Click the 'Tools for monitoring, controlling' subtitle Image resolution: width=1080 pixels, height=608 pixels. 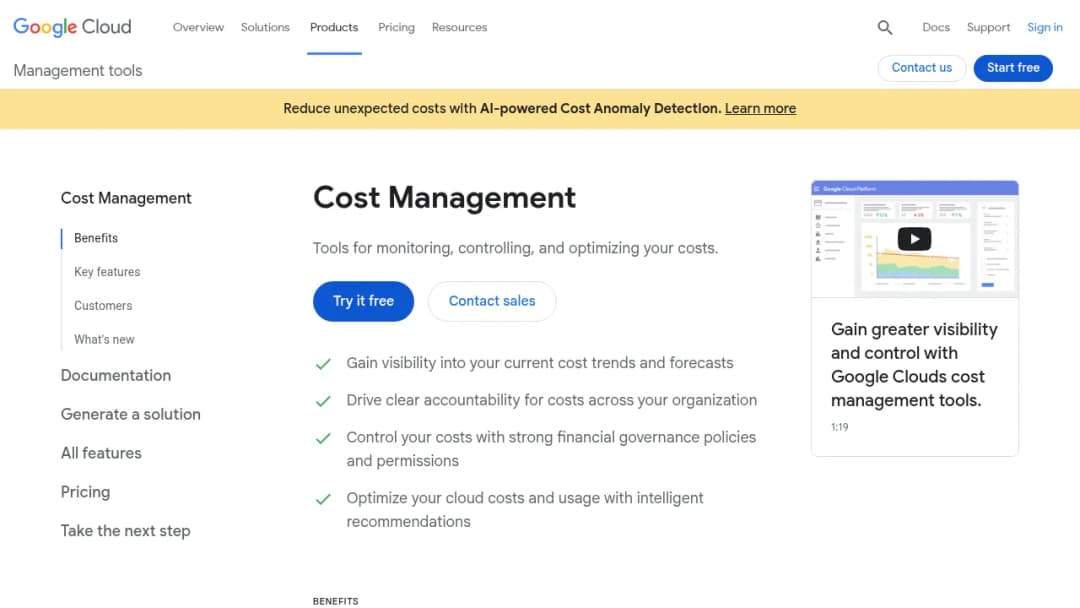(x=515, y=248)
